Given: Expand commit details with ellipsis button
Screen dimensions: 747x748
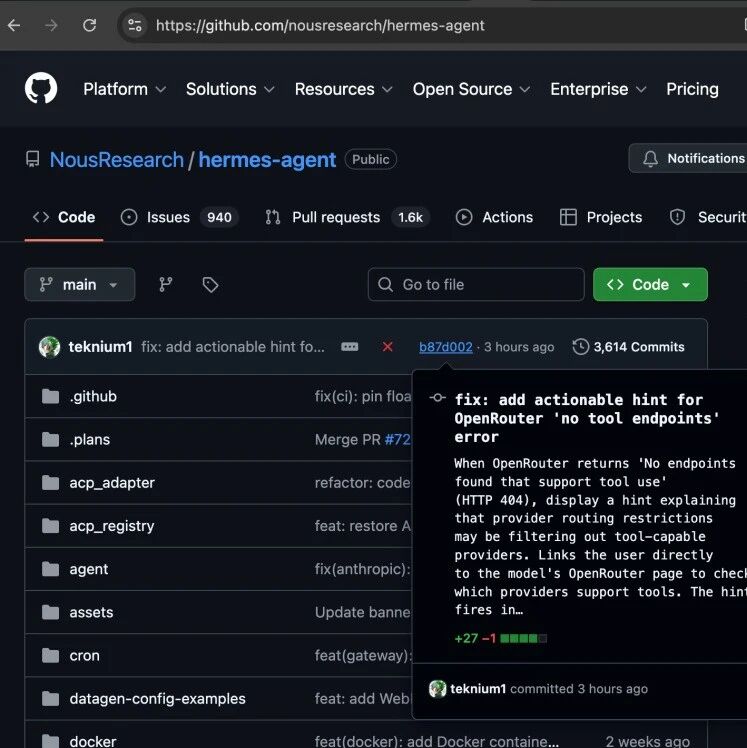Looking at the screenshot, I should pos(350,347).
